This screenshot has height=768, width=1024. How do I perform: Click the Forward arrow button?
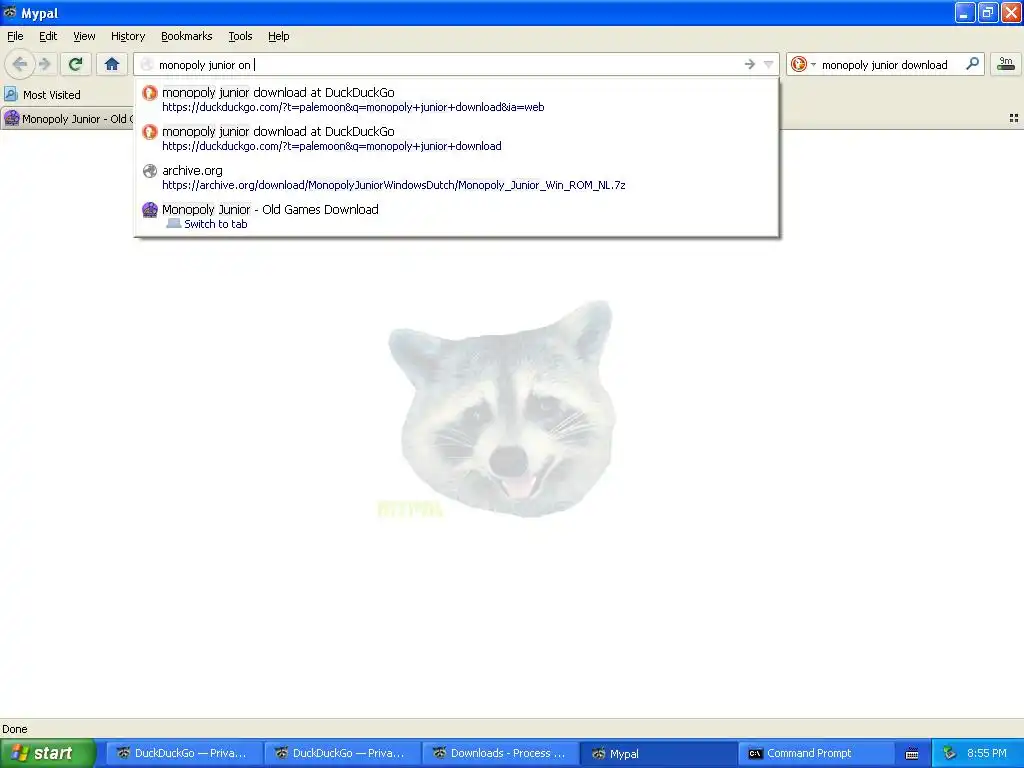pos(44,64)
